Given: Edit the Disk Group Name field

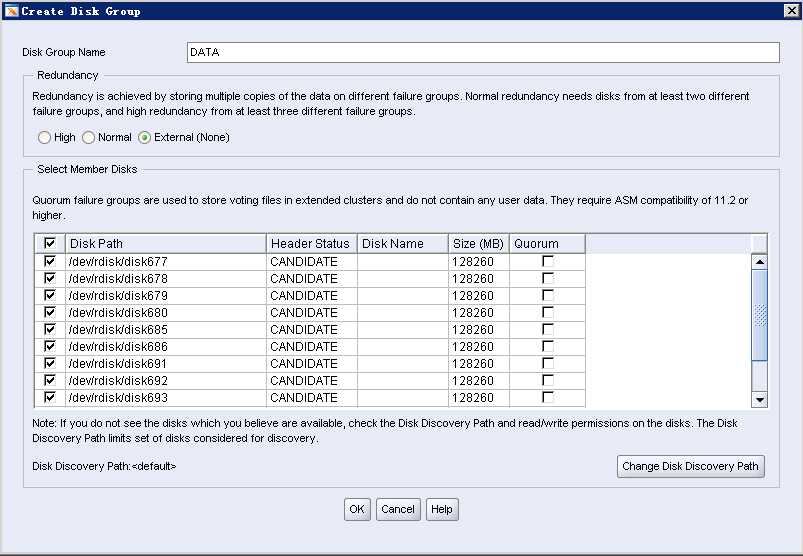Looking at the screenshot, I should coord(483,52).
